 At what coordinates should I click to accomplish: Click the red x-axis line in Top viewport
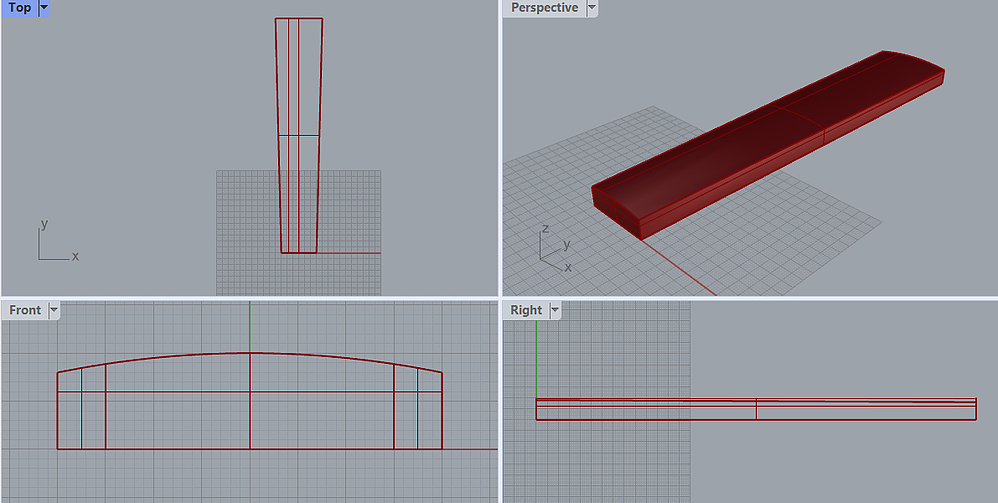[350, 252]
